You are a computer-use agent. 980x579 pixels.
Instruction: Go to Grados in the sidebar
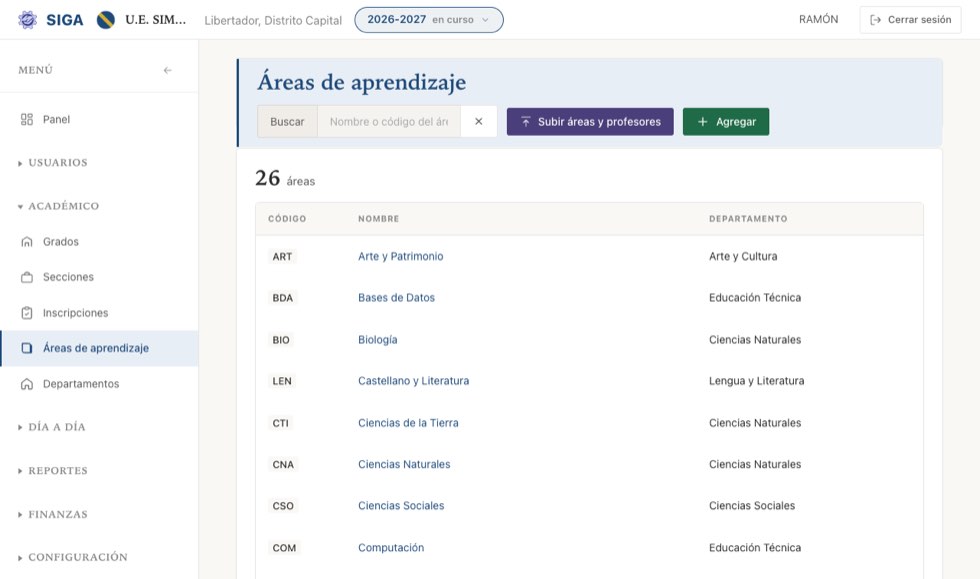(99, 241)
